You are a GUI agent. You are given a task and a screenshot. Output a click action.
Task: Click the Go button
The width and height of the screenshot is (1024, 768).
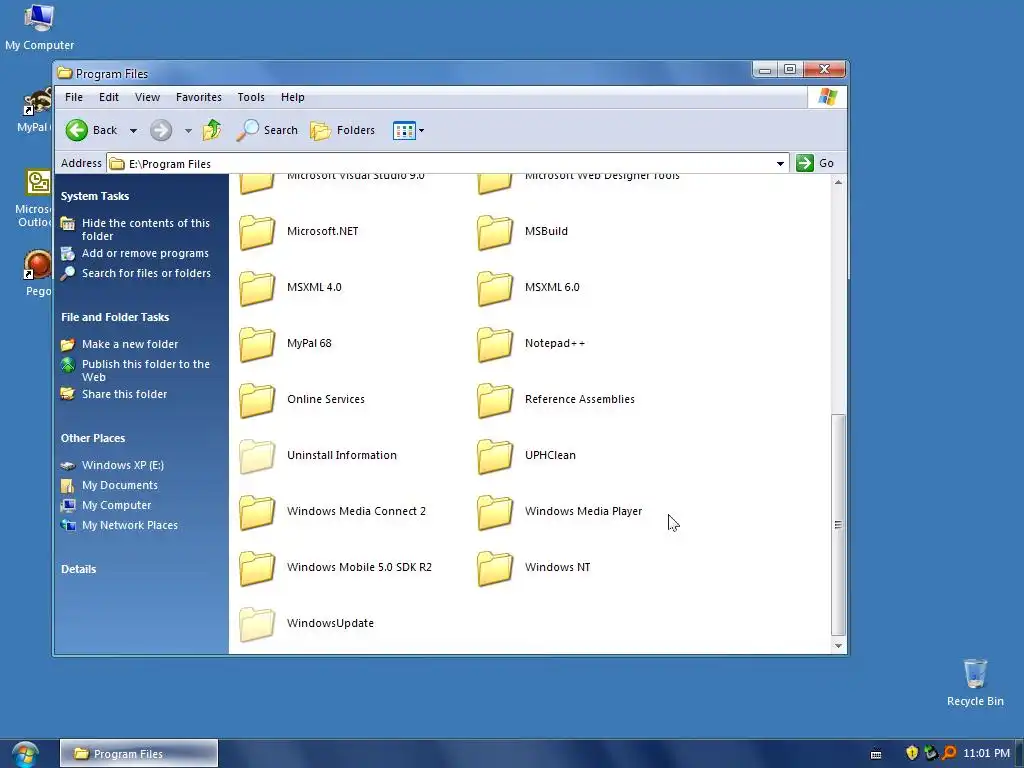click(815, 163)
